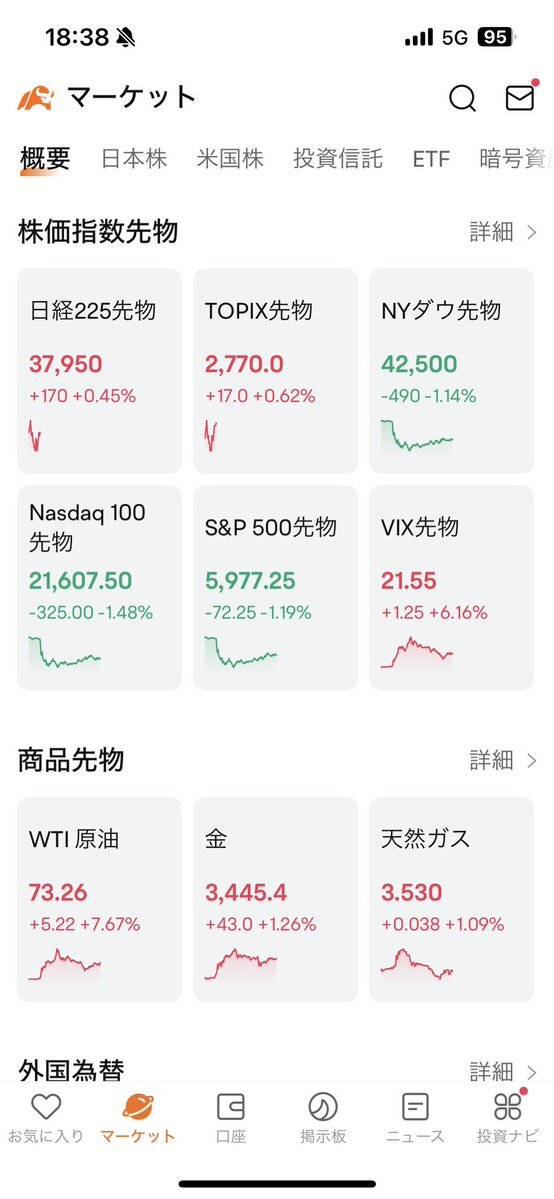Expand 外国為替 details chevron
Screen dimensions: 554x1199
point(532,1071)
